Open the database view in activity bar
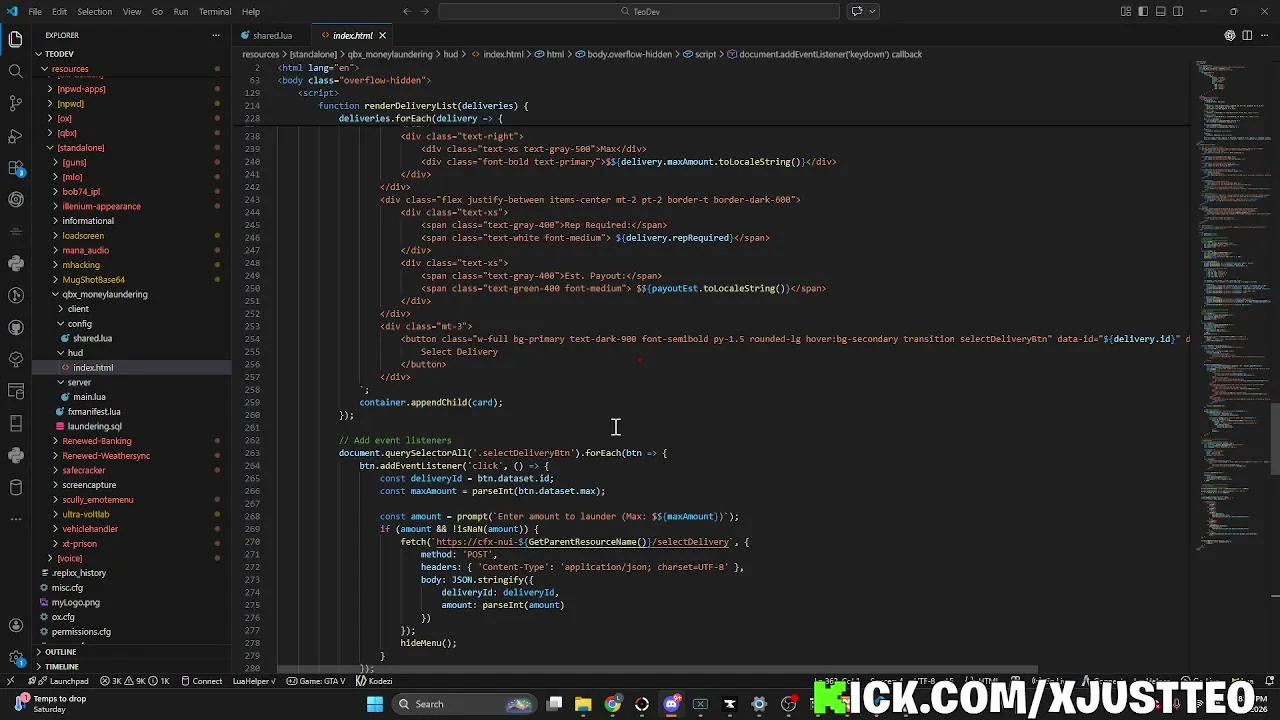 pyautogui.click(x=15, y=487)
